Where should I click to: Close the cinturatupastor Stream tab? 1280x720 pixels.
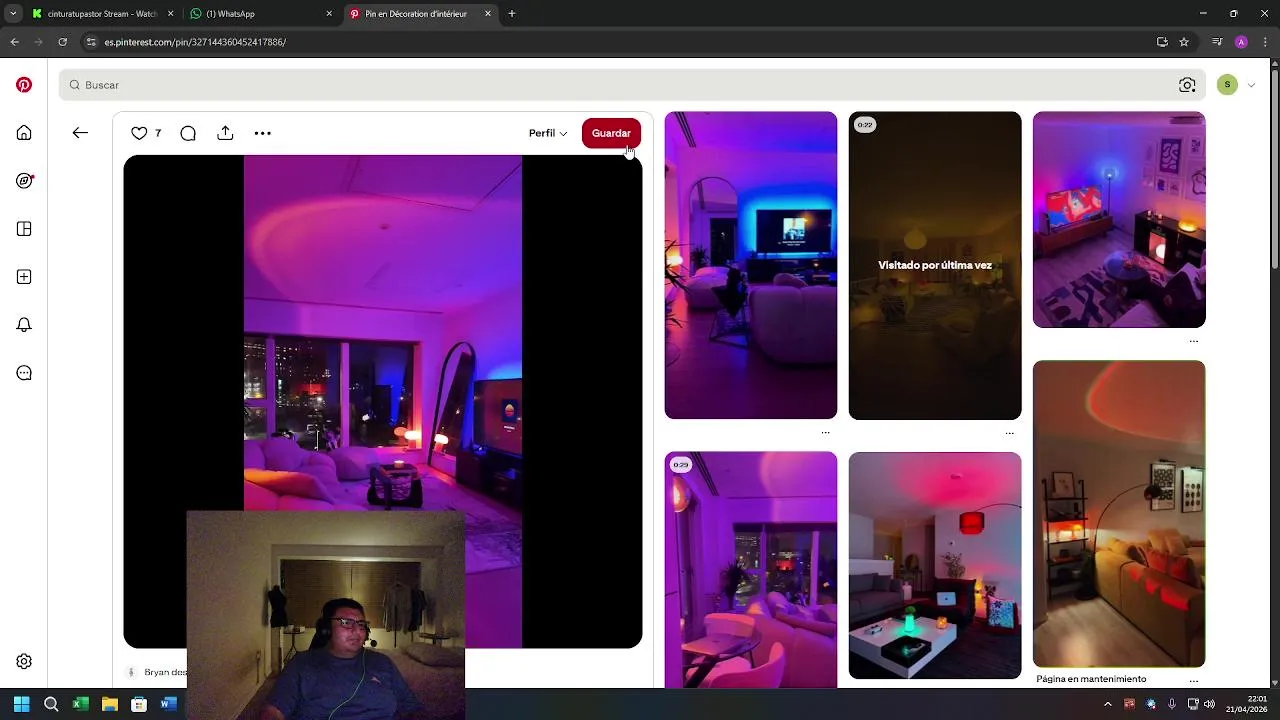click(x=170, y=14)
